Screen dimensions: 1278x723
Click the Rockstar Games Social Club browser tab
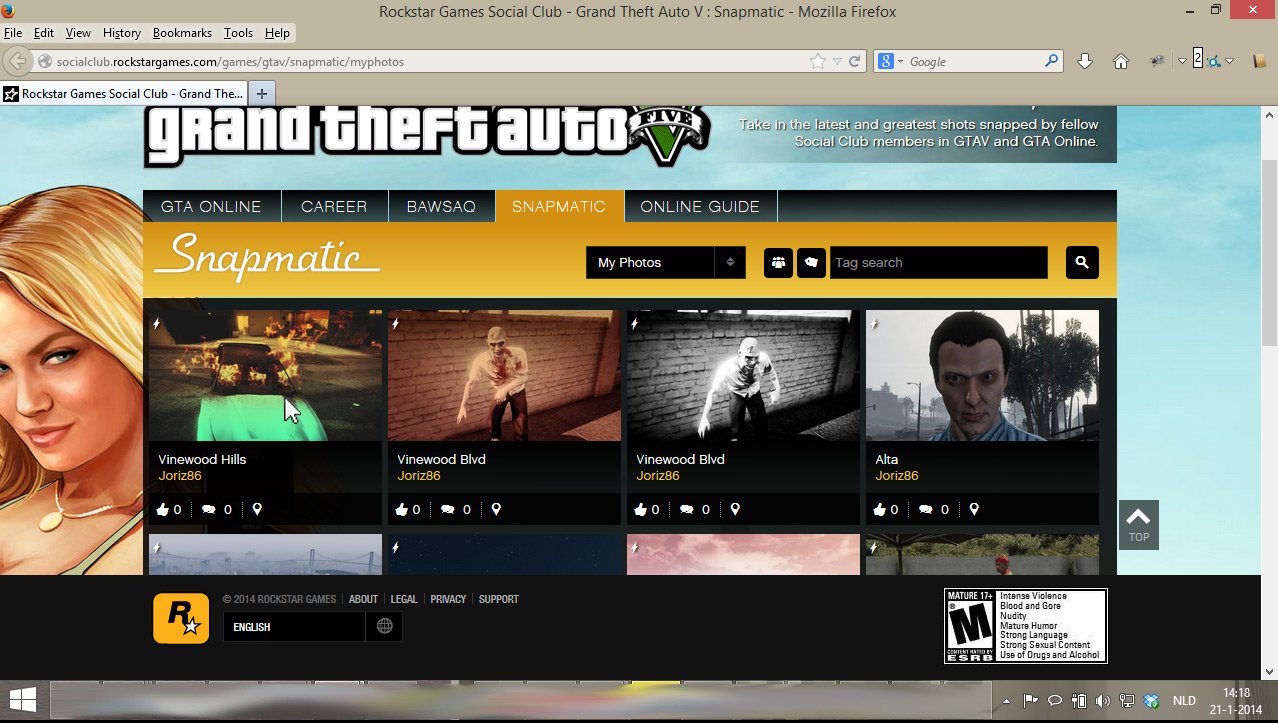[124, 94]
